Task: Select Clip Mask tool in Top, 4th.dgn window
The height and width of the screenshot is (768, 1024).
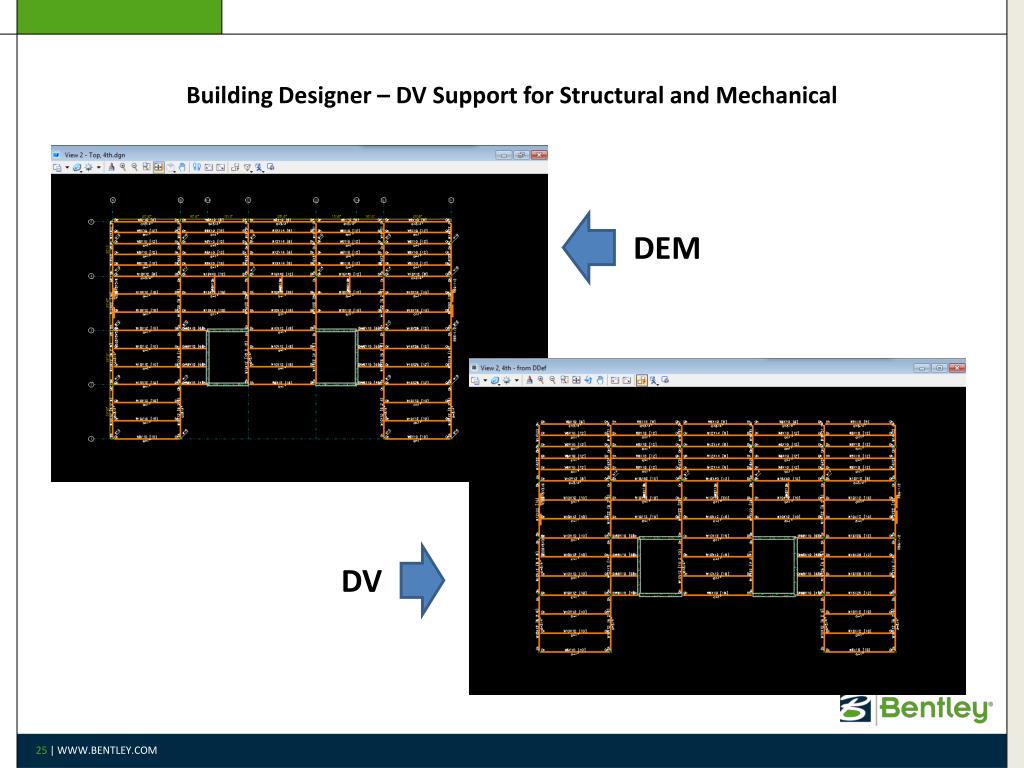Action: 259,167
